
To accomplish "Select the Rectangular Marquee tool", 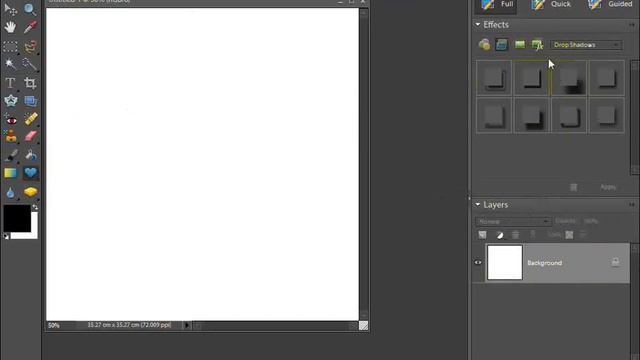I will point(10,47).
